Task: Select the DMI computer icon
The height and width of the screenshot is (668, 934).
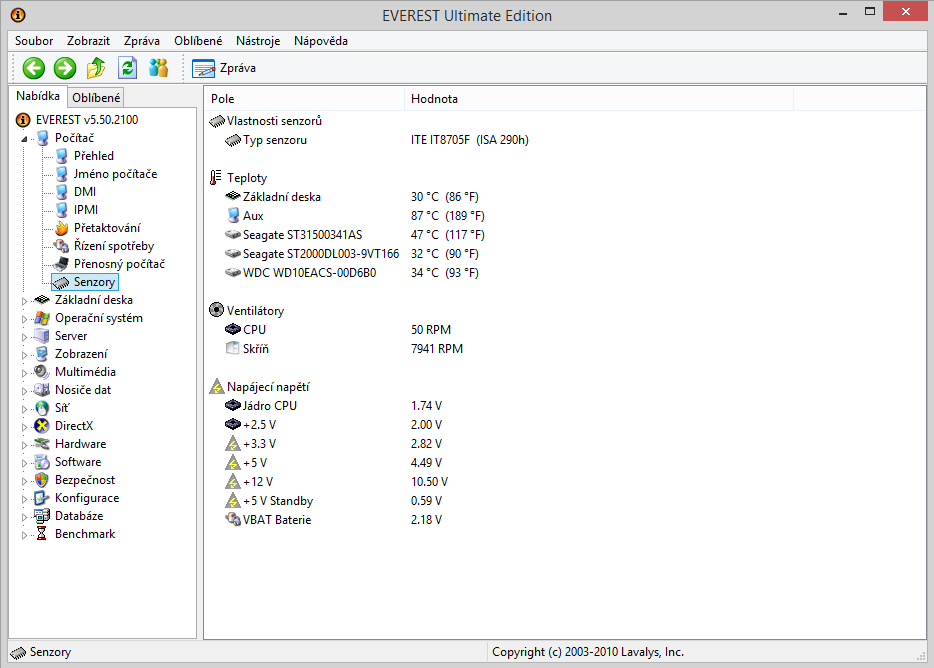Action: pos(61,192)
